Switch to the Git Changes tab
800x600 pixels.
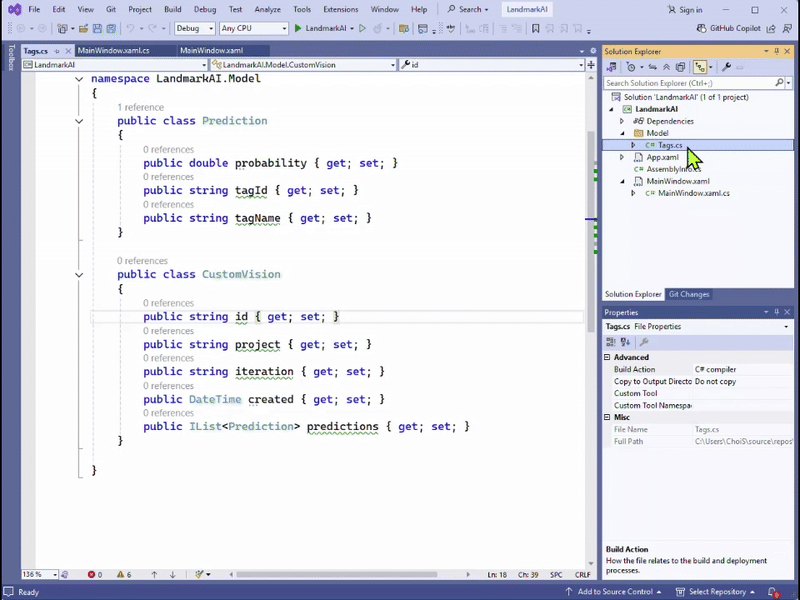[689, 294]
